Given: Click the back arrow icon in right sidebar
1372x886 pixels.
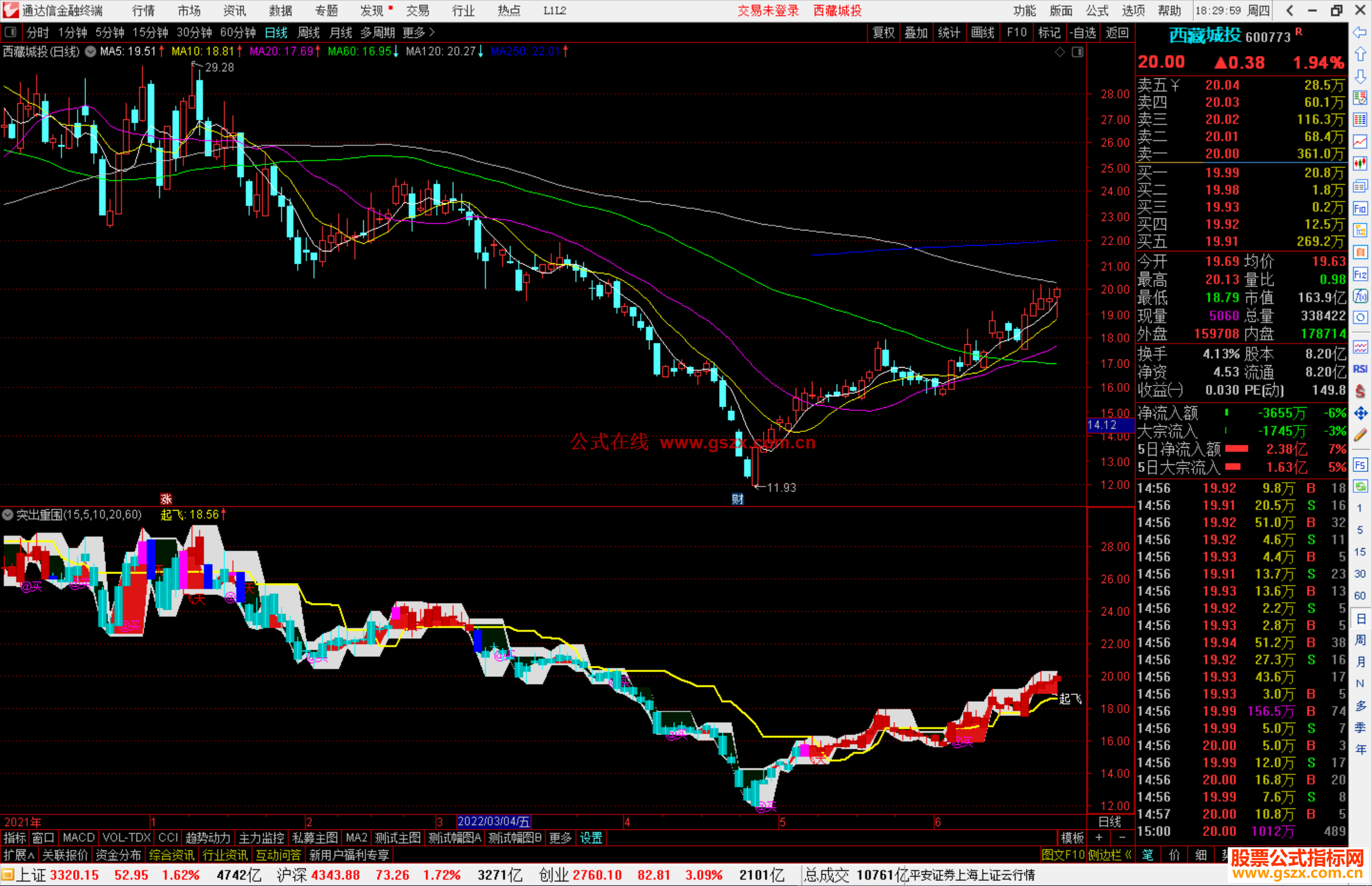Looking at the screenshot, I should pyautogui.click(x=1360, y=32).
